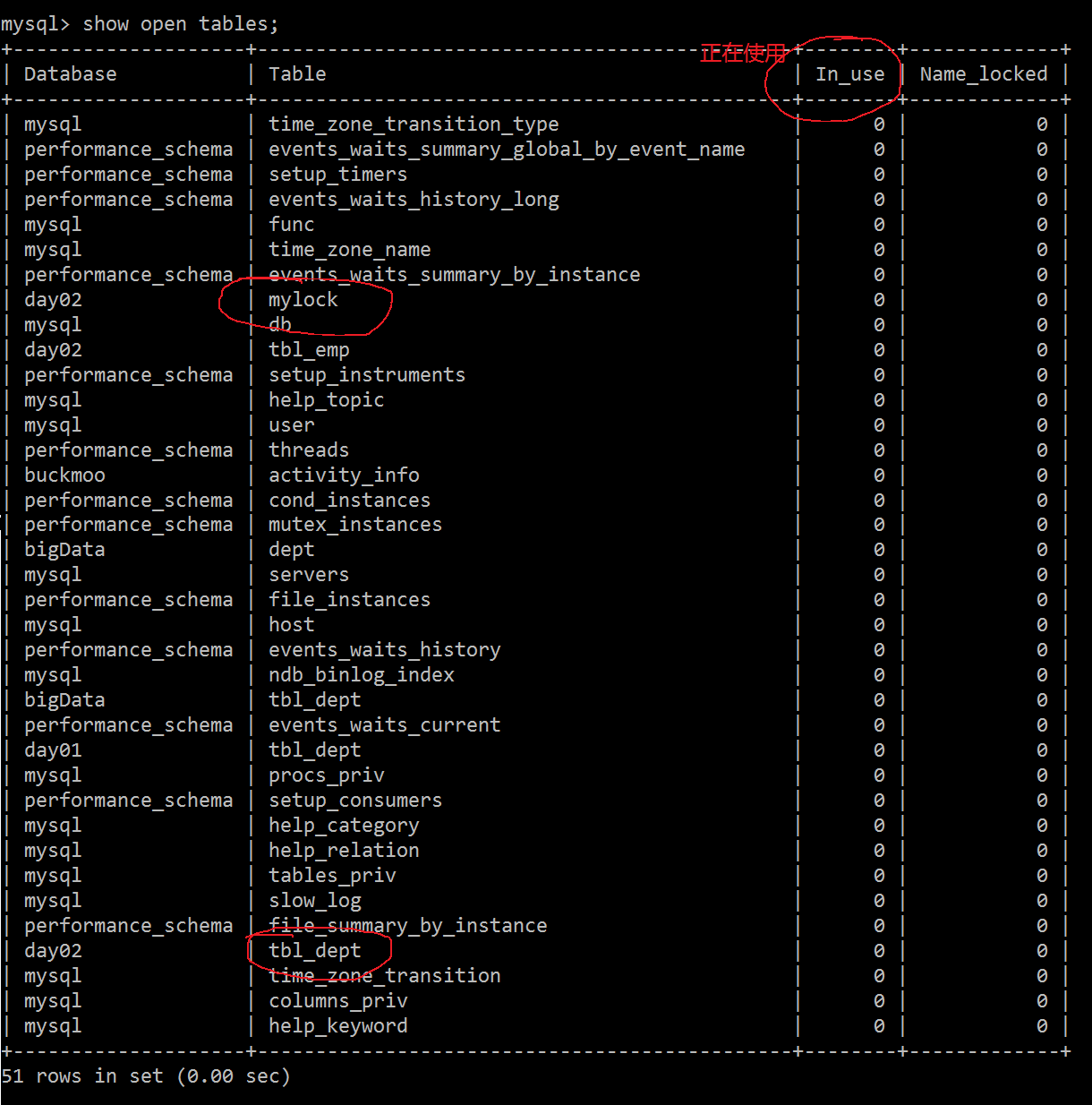The height and width of the screenshot is (1105, 1092).
Task: Select the setup_timers table entry
Action: [337, 175]
